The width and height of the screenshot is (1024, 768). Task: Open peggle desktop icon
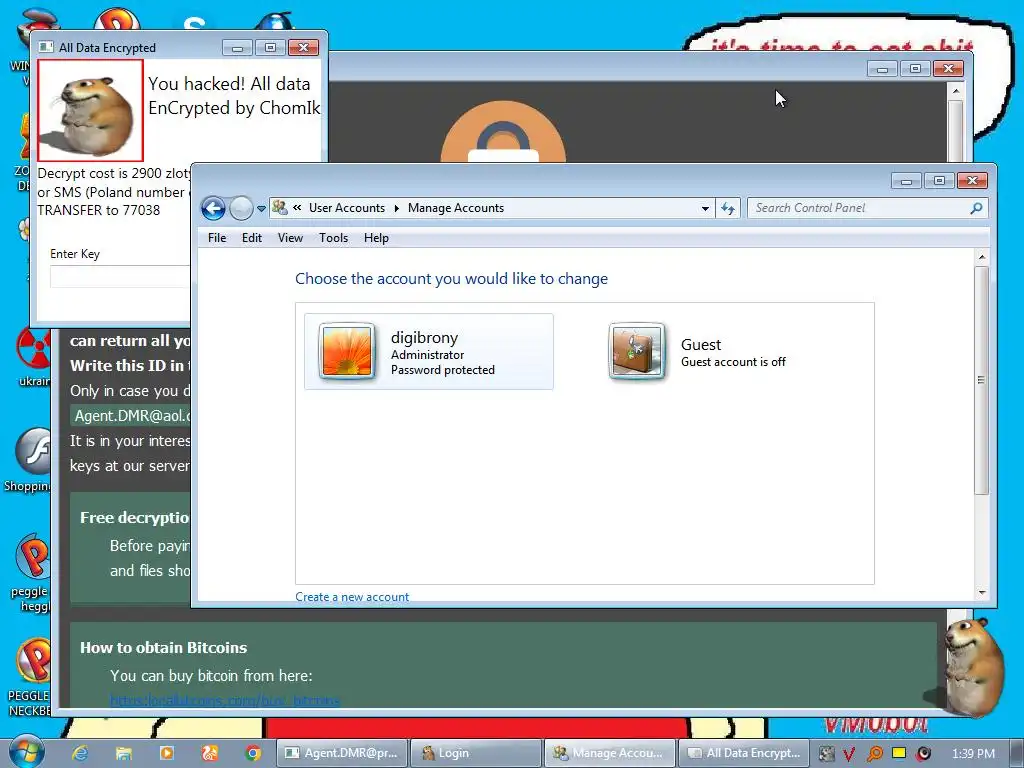point(30,573)
